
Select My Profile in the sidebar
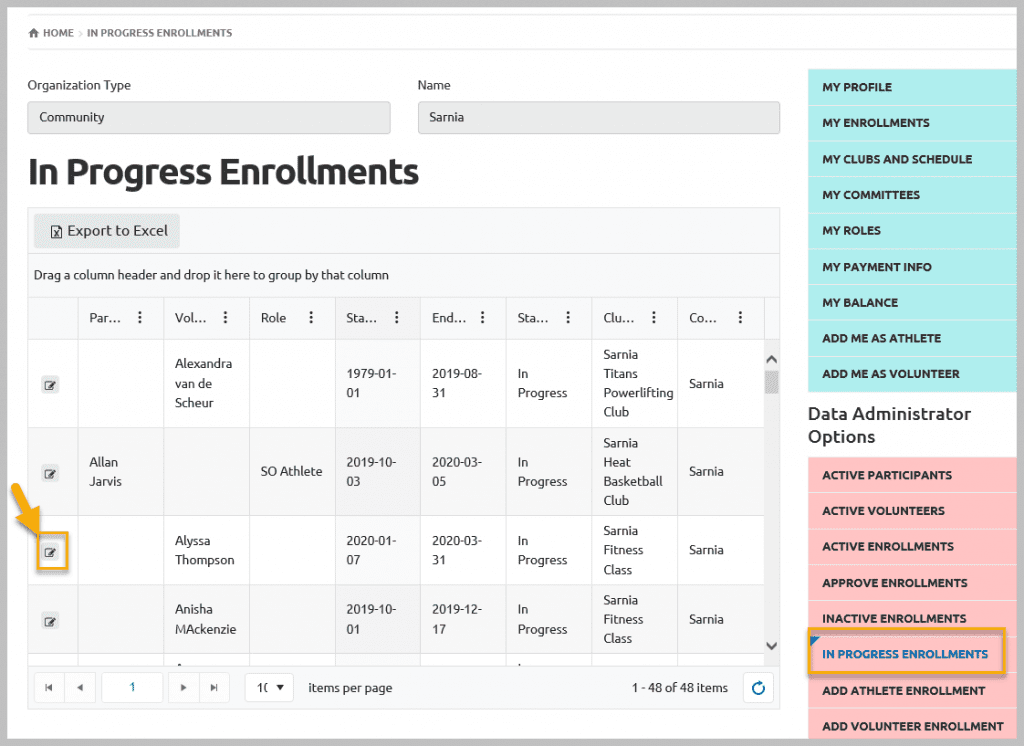point(857,87)
